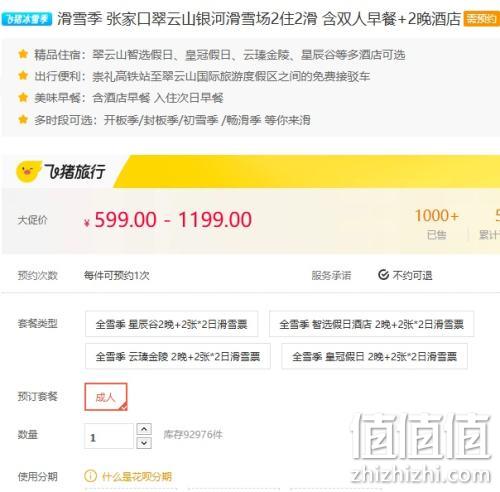The image size is (500, 492).
Task: Select package 全雪季 智选假日酒店 2晚
Action: point(371,324)
